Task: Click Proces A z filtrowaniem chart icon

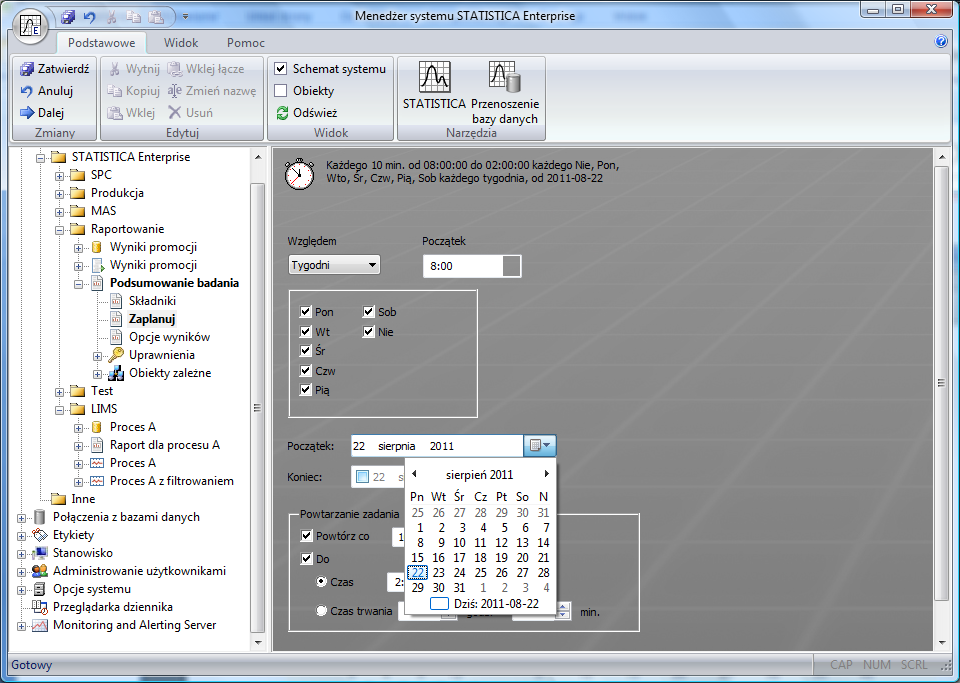Action: 97,480
